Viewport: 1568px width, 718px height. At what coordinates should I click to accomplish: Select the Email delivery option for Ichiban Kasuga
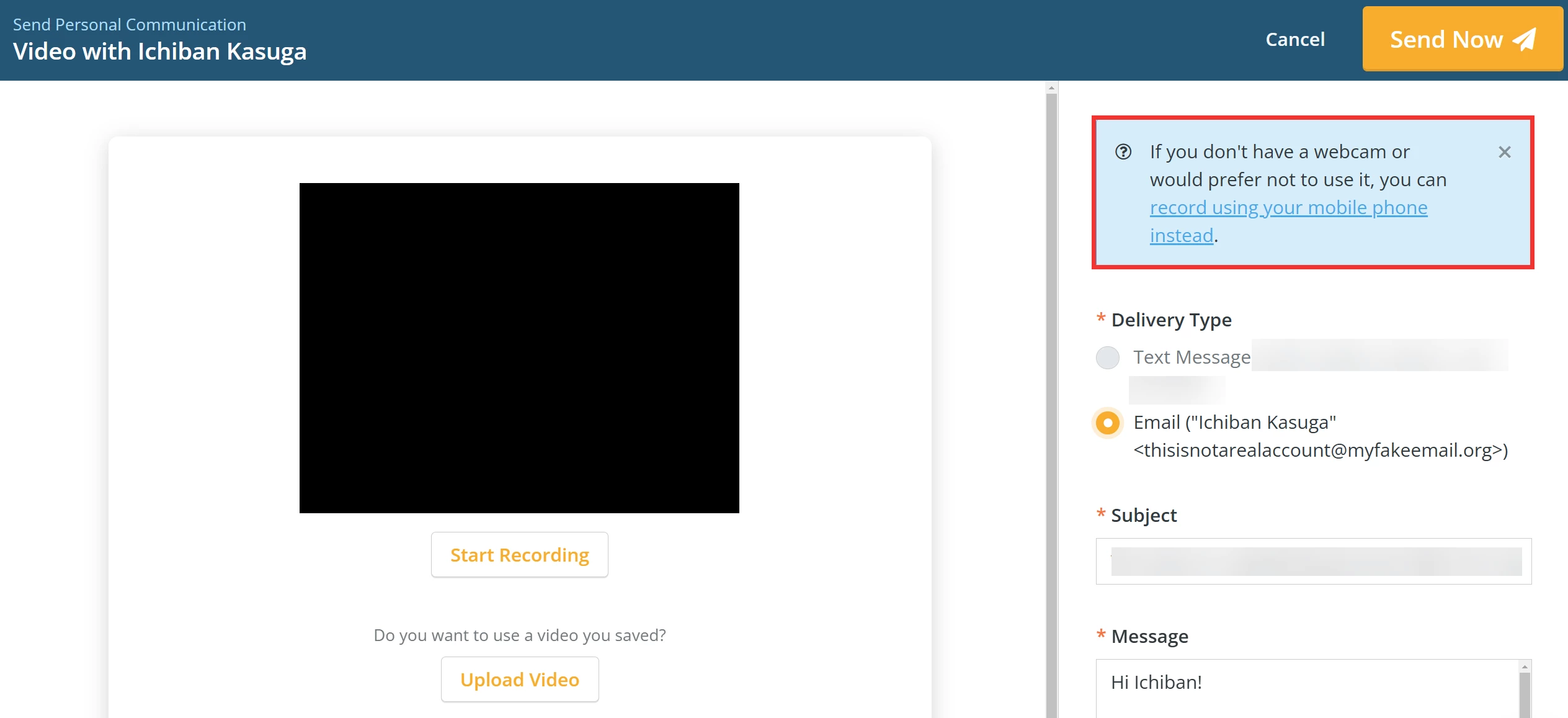tap(1108, 423)
